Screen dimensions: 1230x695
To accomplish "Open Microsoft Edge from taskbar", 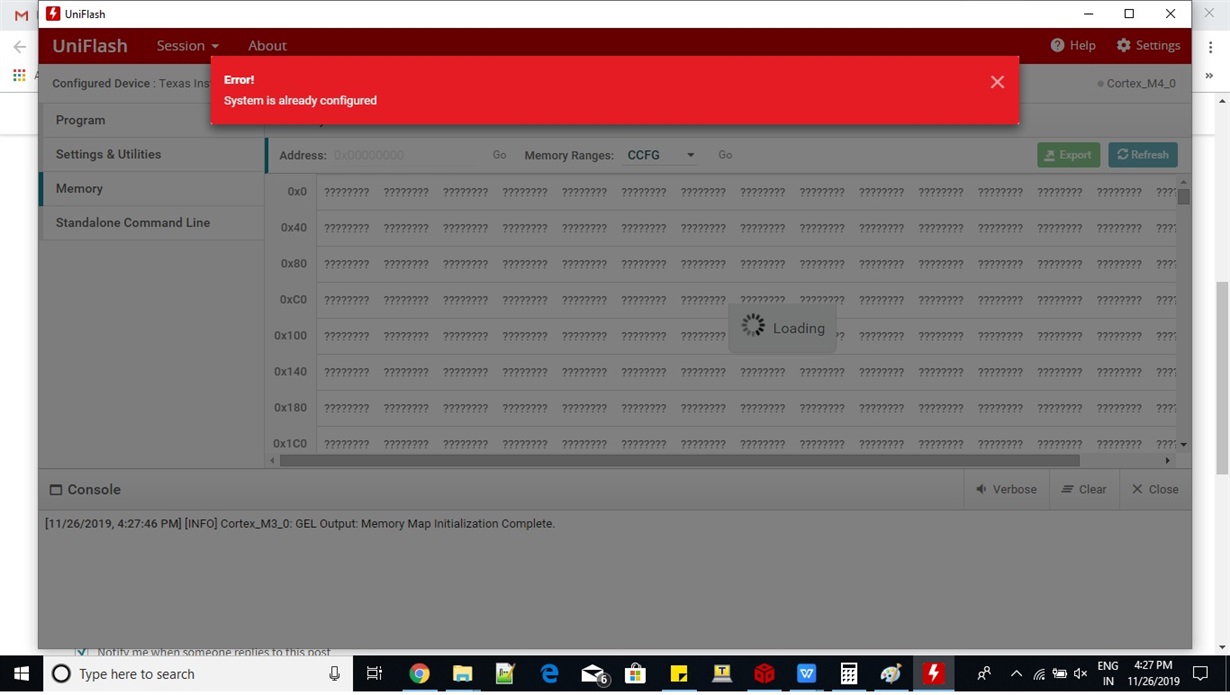I will (549, 674).
